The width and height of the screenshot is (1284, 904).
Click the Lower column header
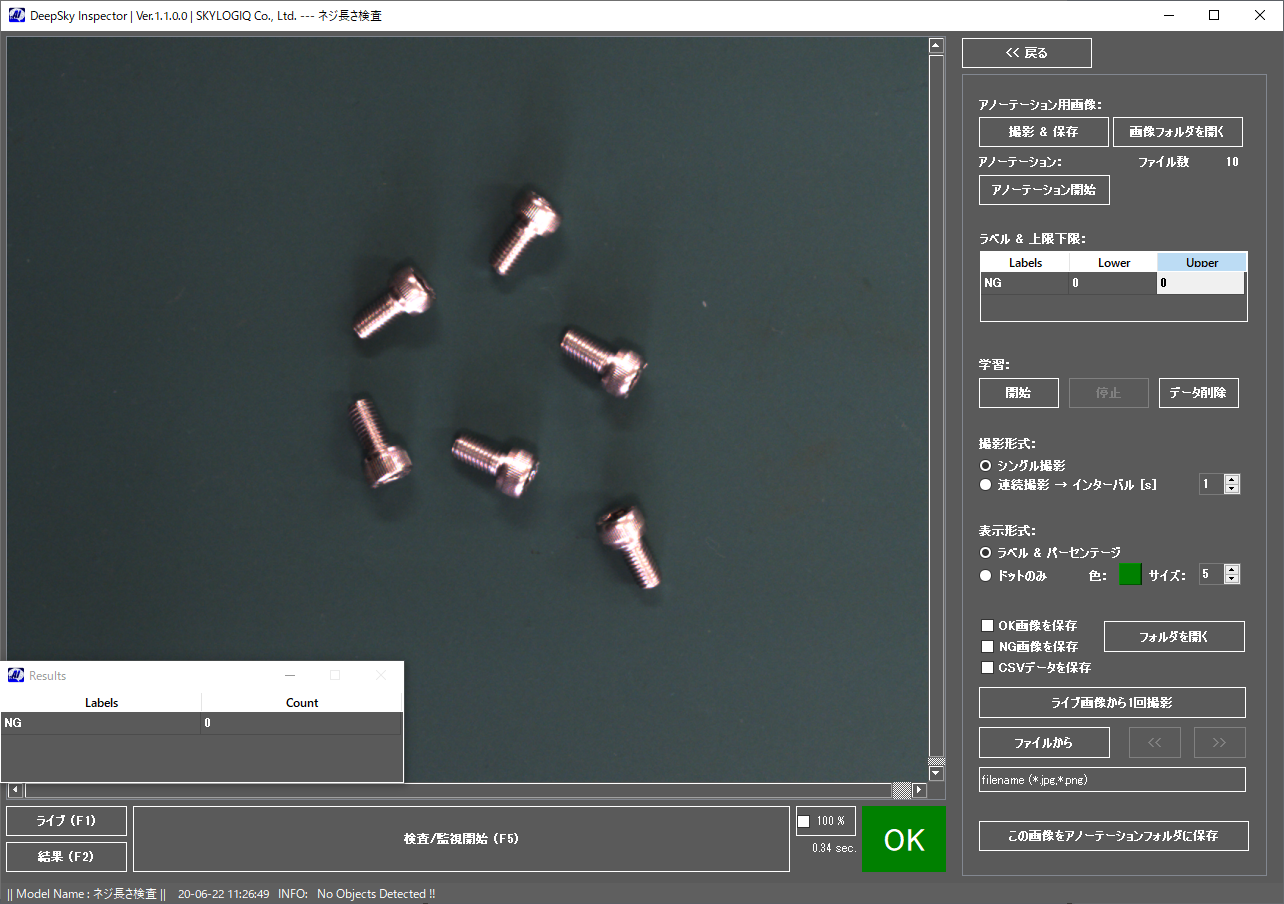coord(1114,263)
